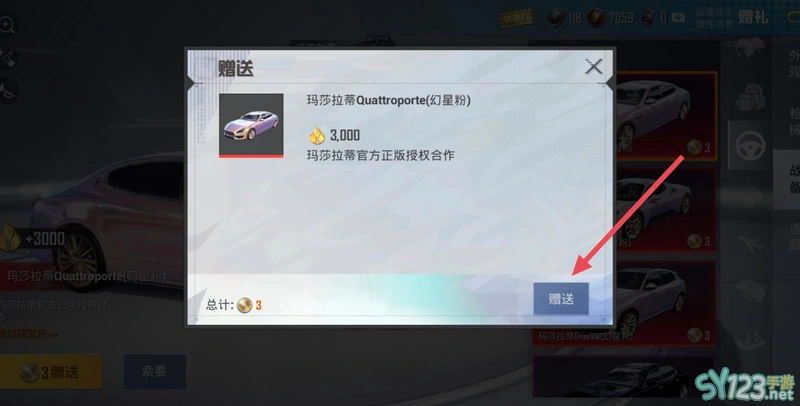Image resolution: width=800 pixels, height=406 pixels.
Task: Click the Quattroporte car thumbnail in dialog
Action: click(251, 125)
